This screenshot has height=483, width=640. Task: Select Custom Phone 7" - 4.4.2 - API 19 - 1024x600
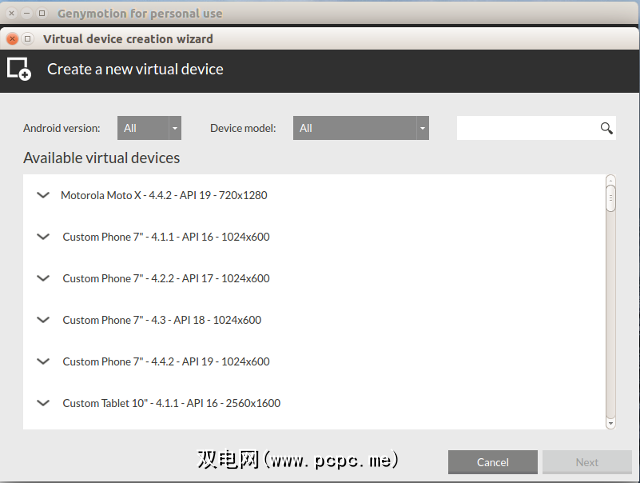(166, 362)
